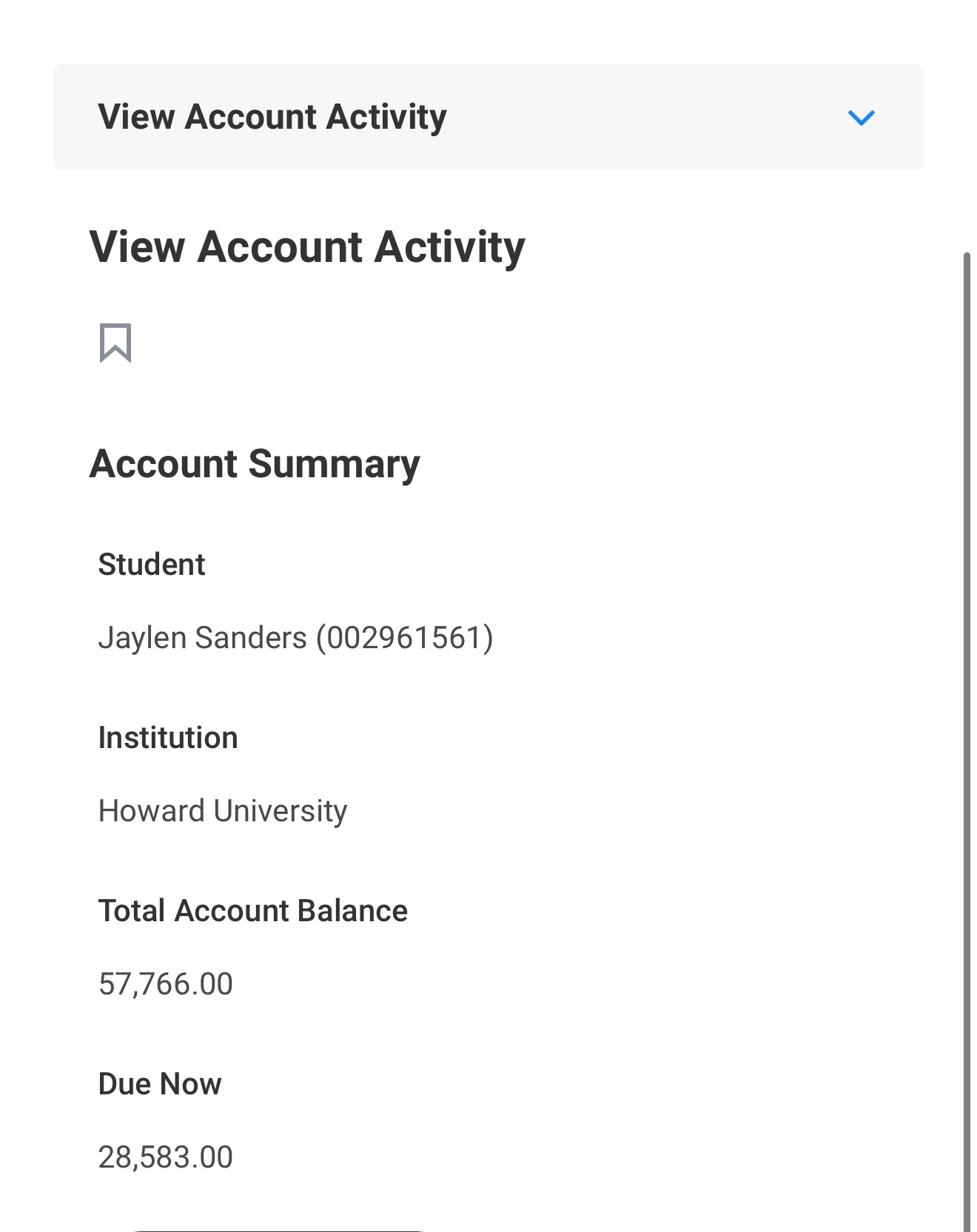Click the Student field label
Viewport: 977px width, 1232px height.
pyautogui.click(x=152, y=565)
